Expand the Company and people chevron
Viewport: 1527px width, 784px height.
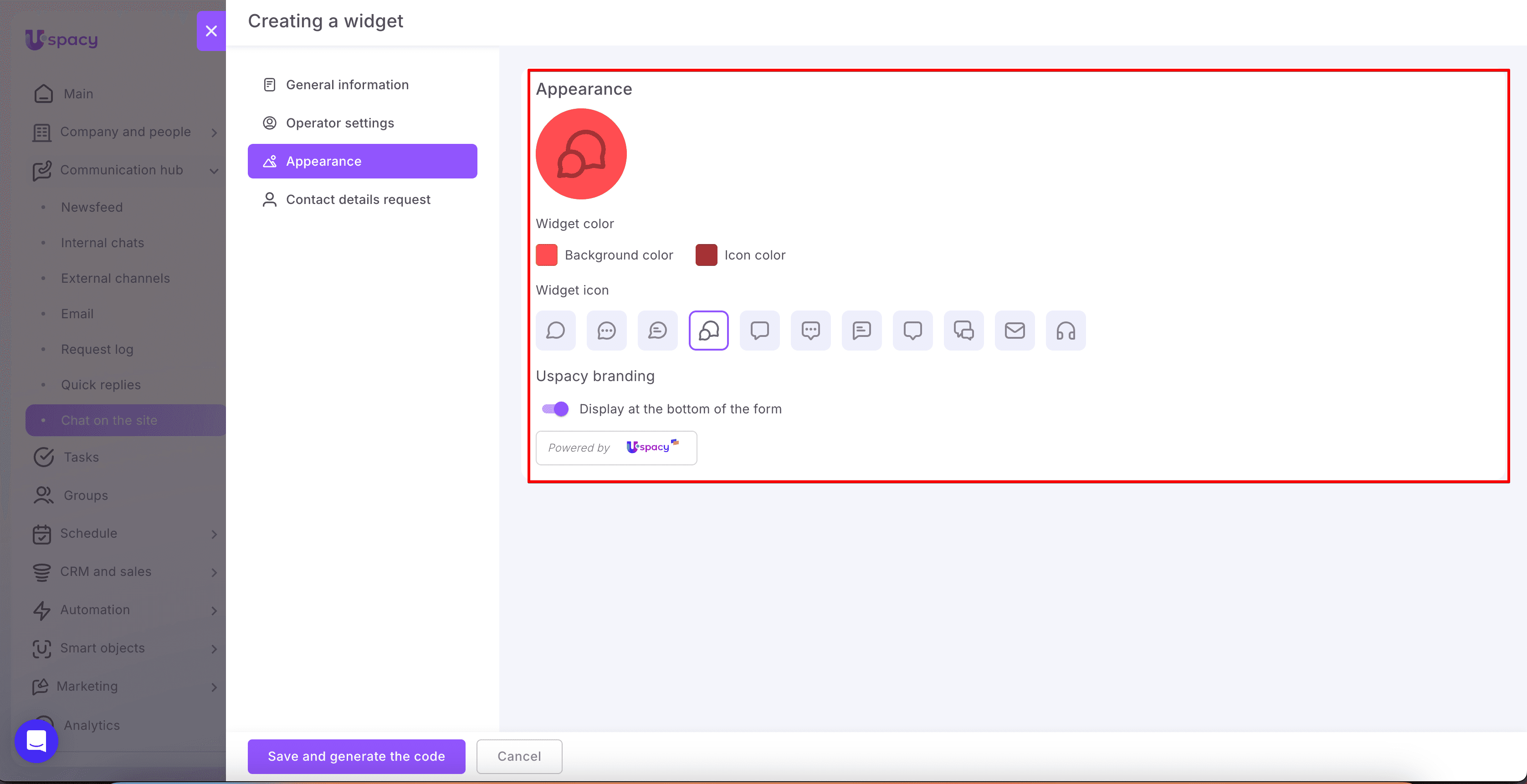pyautogui.click(x=214, y=133)
